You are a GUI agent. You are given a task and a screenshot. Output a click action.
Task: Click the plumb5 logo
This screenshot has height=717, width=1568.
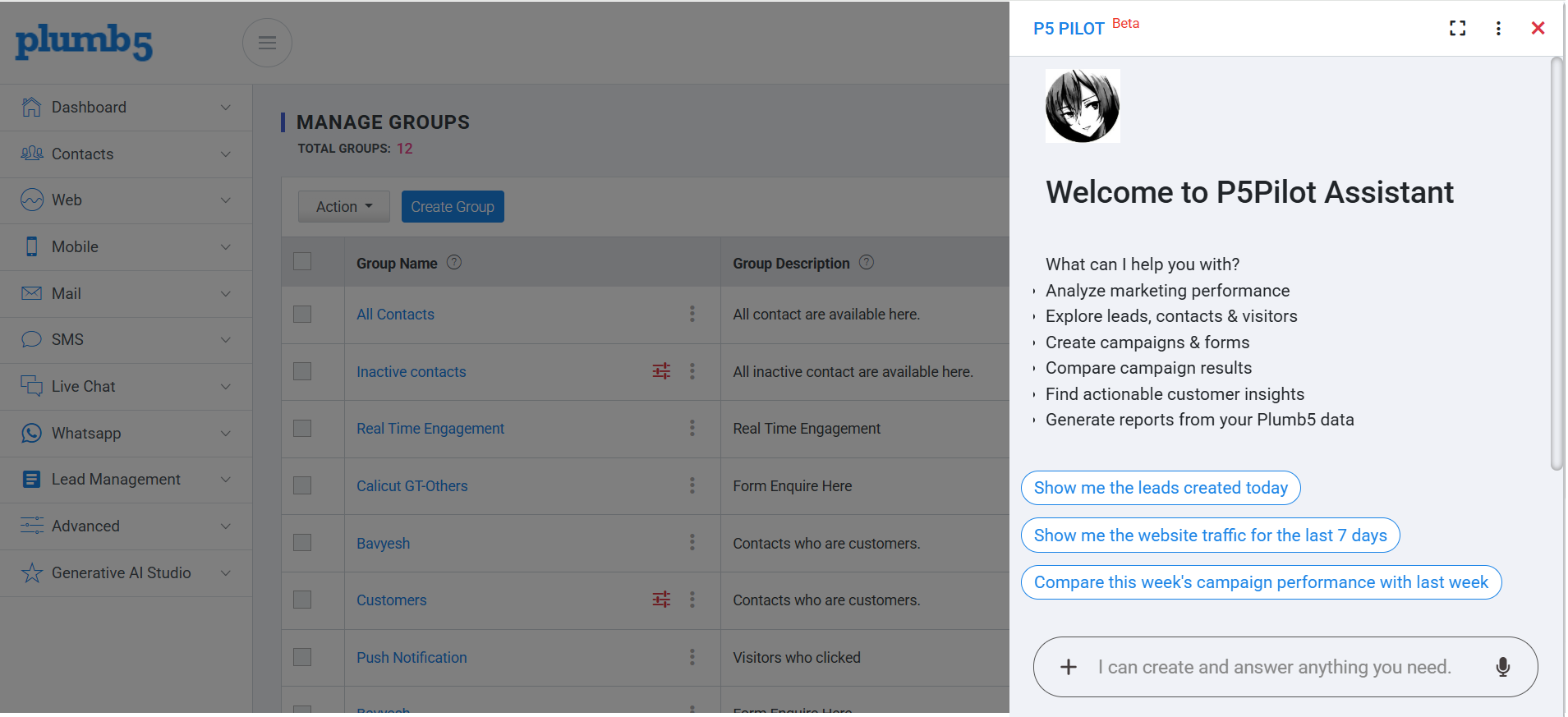(84, 42)
